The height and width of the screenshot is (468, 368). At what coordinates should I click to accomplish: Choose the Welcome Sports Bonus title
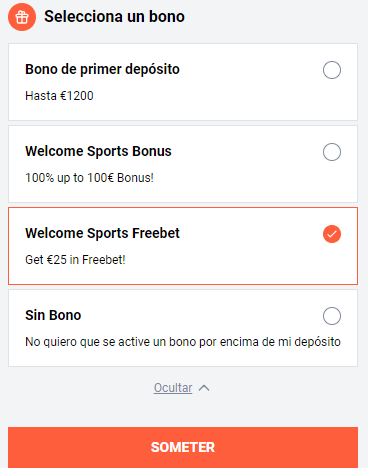[98, 151]
